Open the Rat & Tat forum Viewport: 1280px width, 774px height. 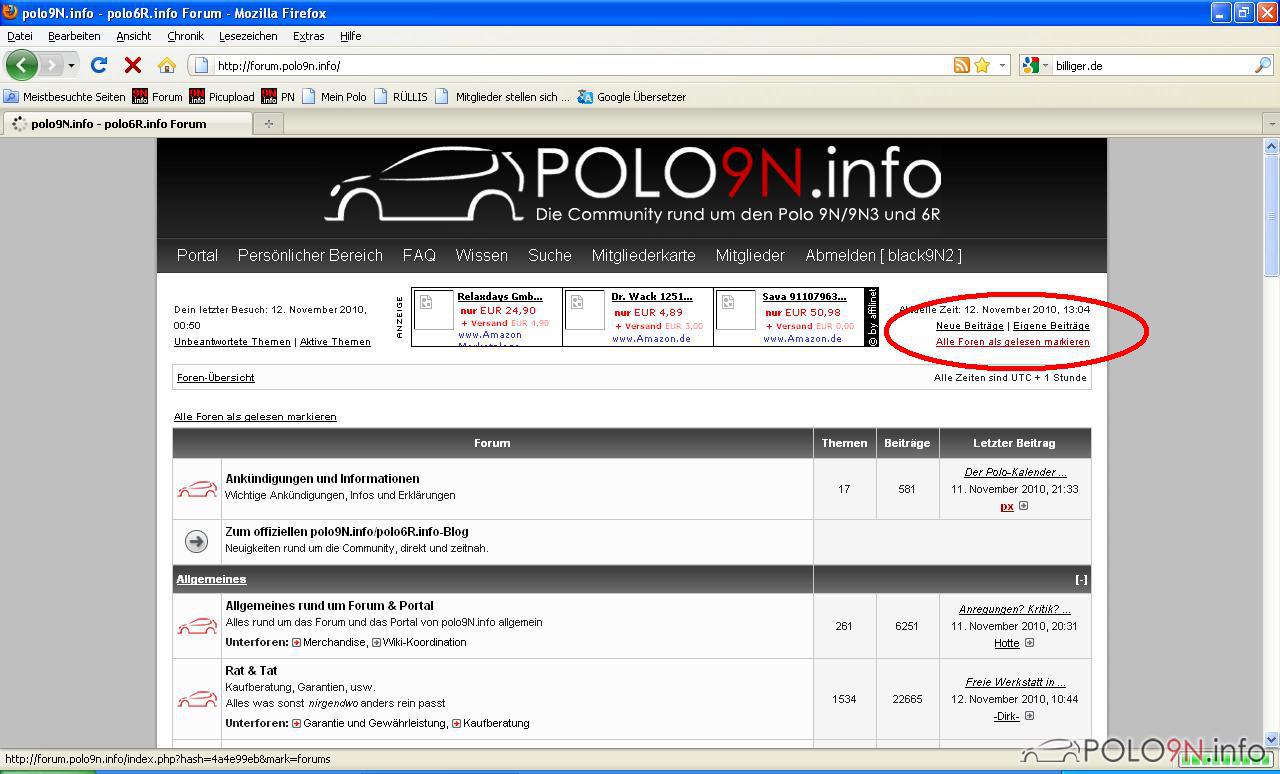251,671
